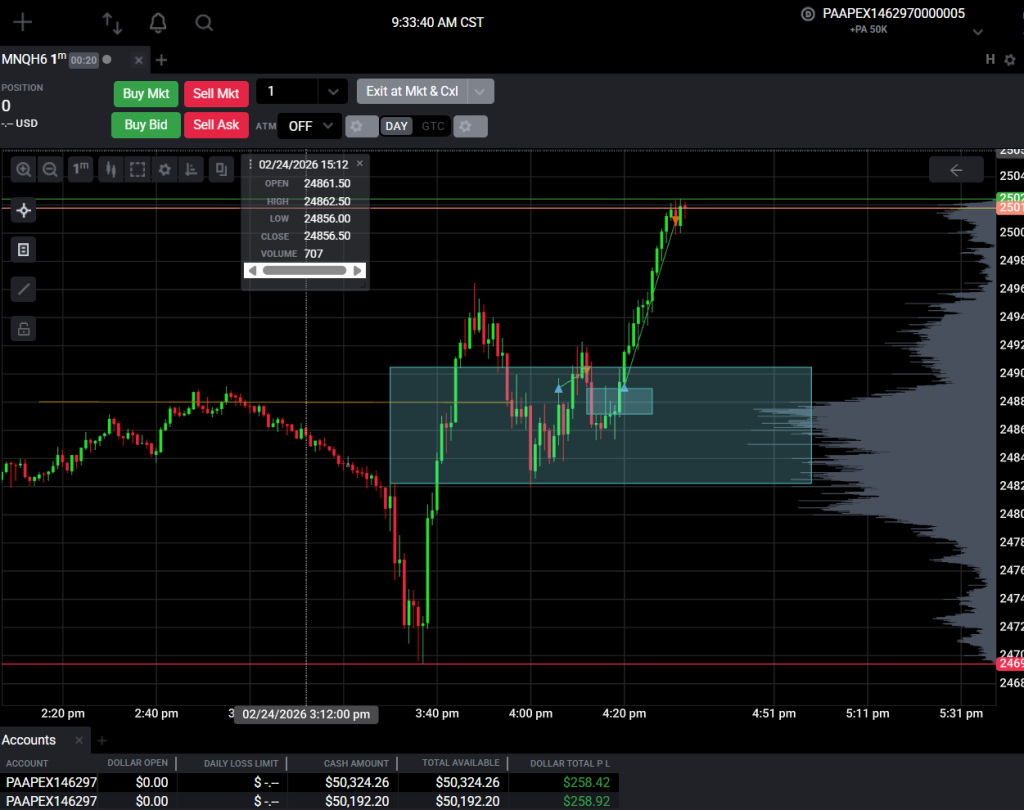The width and height of the screenshot is (1024, 810).
Task: Switch to the Accounts tab
Action: click(x=29, y=740)
